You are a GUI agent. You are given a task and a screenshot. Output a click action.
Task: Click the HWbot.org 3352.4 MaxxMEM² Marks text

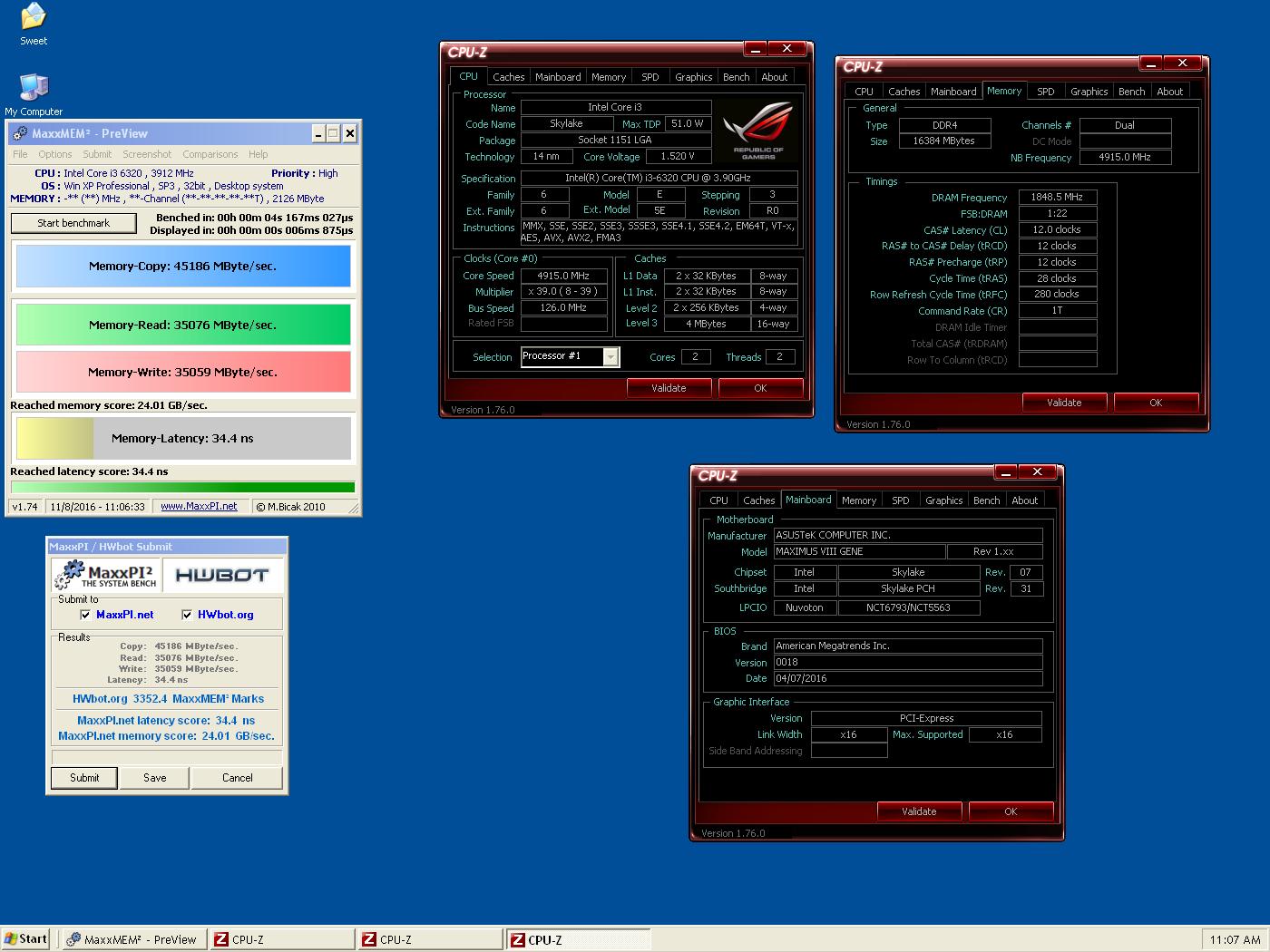[169, 699]
